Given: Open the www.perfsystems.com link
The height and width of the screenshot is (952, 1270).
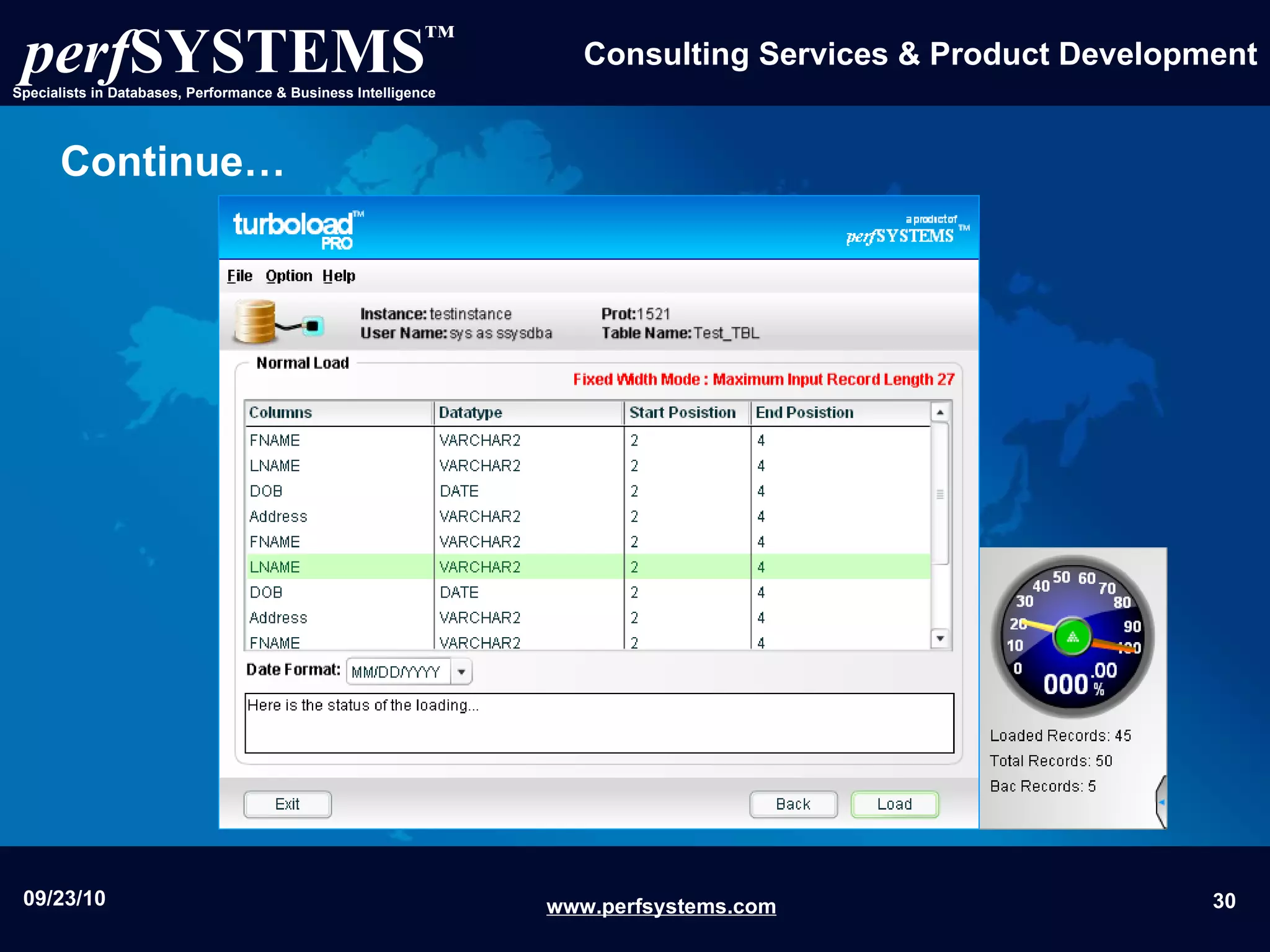Looking at the screenshot, I should click(660, 906).
